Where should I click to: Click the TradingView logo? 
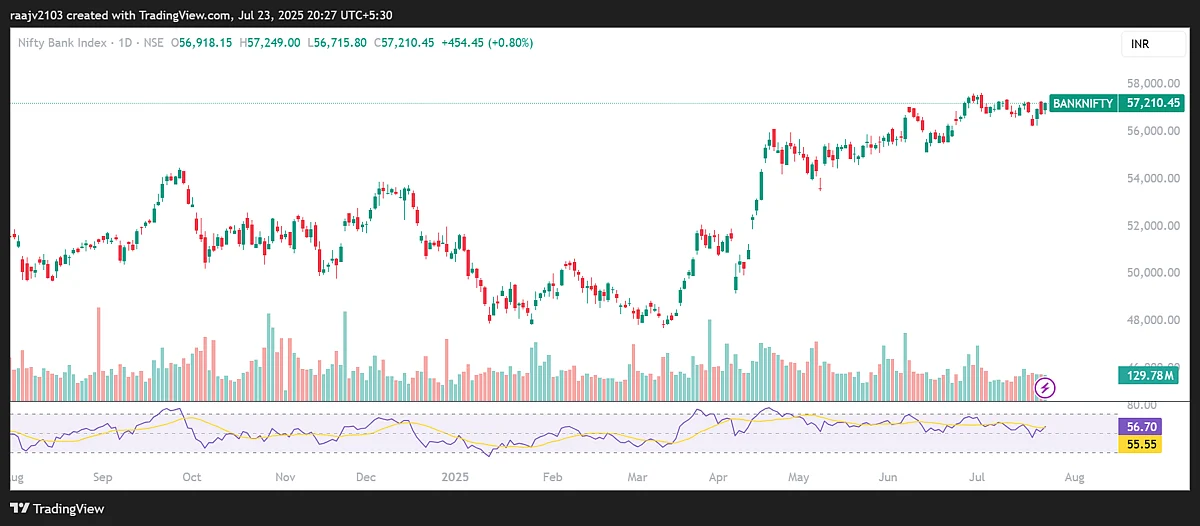pyautogui.click(x=57, y=508)
